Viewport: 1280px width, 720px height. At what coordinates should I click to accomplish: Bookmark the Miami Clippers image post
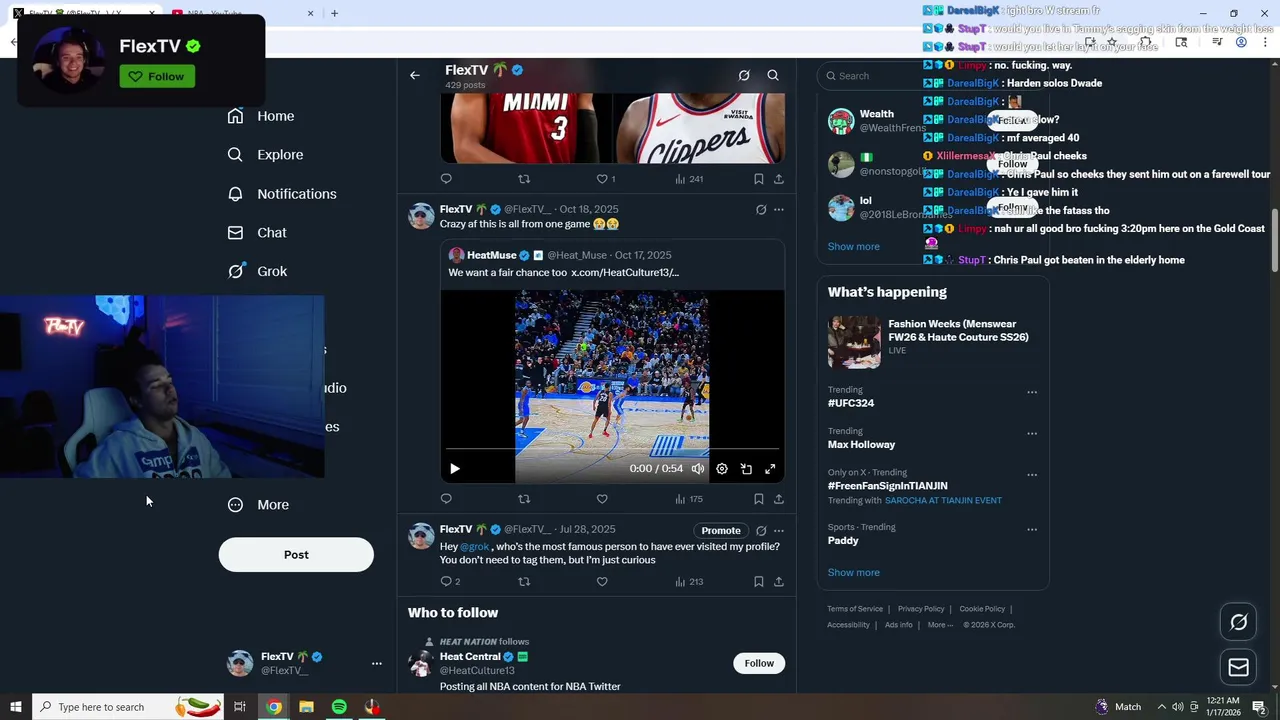point(759,179)
